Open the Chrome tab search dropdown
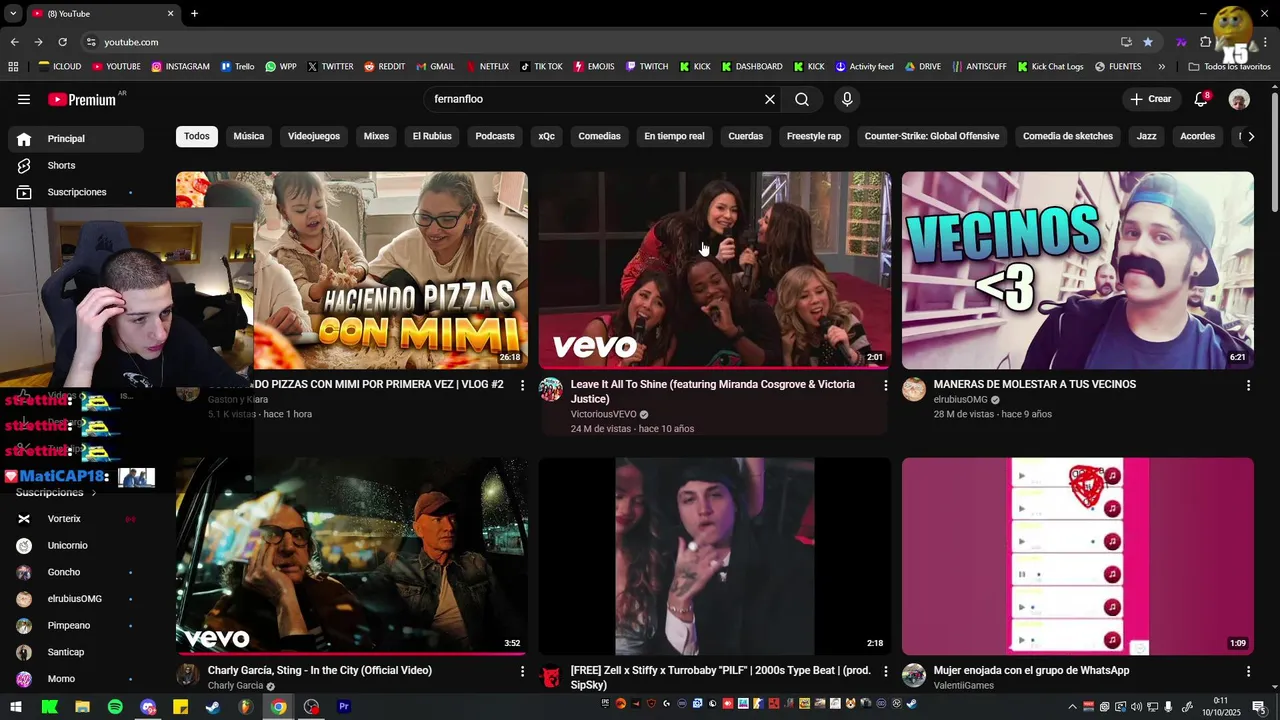The height and width of the screenshot is (720, 1280). pos(13,13)
